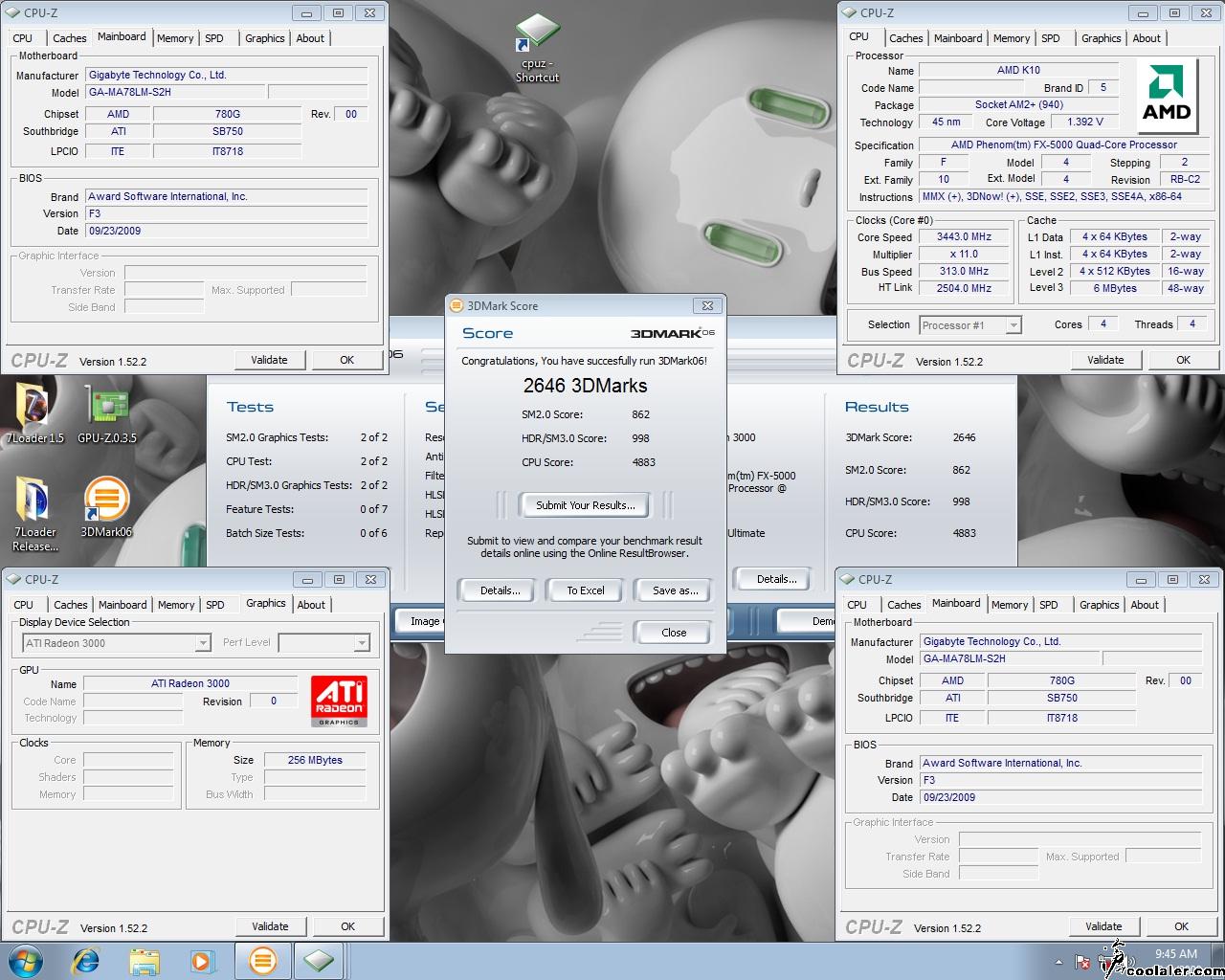Click the taskbar clock showing 9:45 AM

pyautogui.click(x=1176, y=954)
